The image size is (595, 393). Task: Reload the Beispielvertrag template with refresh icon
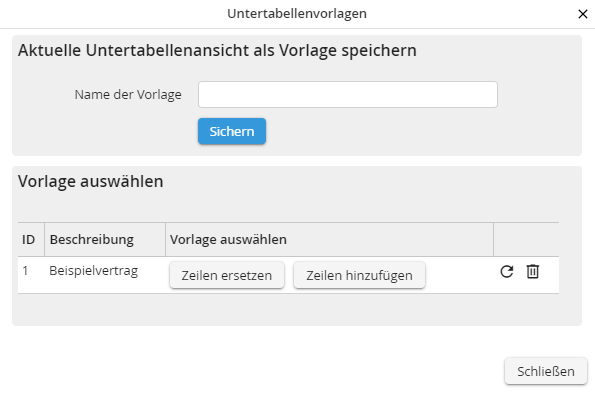pos(507,272)
